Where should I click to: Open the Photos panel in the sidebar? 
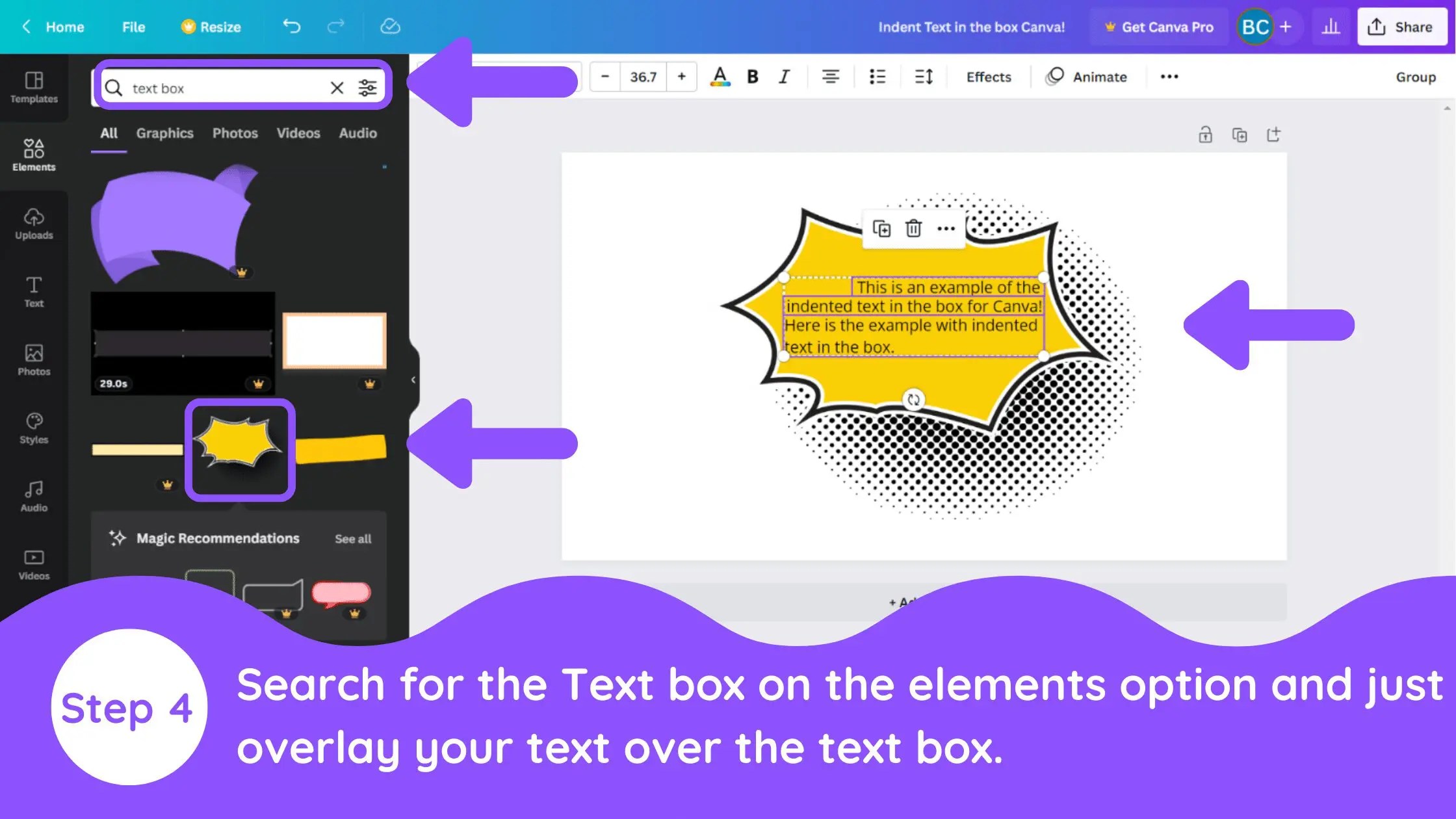pyautogui.click(x=33, y=359)
